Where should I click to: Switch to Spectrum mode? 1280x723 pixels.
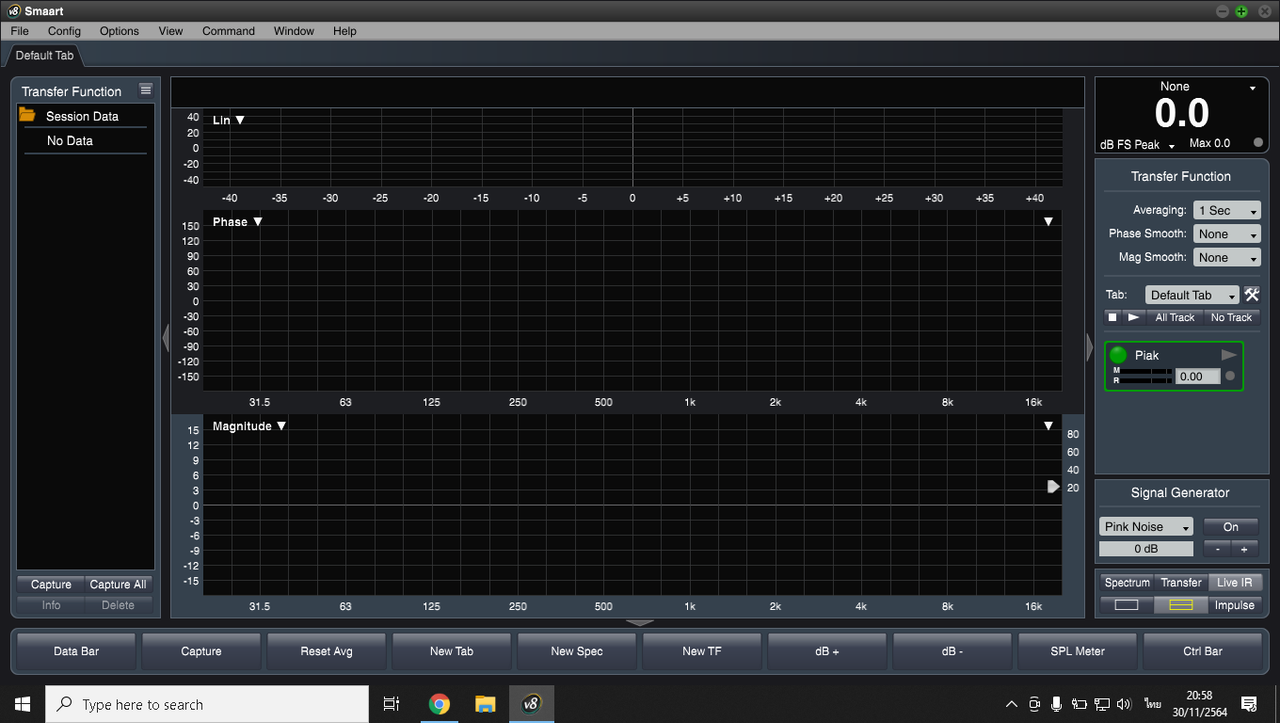point(1126,582)
